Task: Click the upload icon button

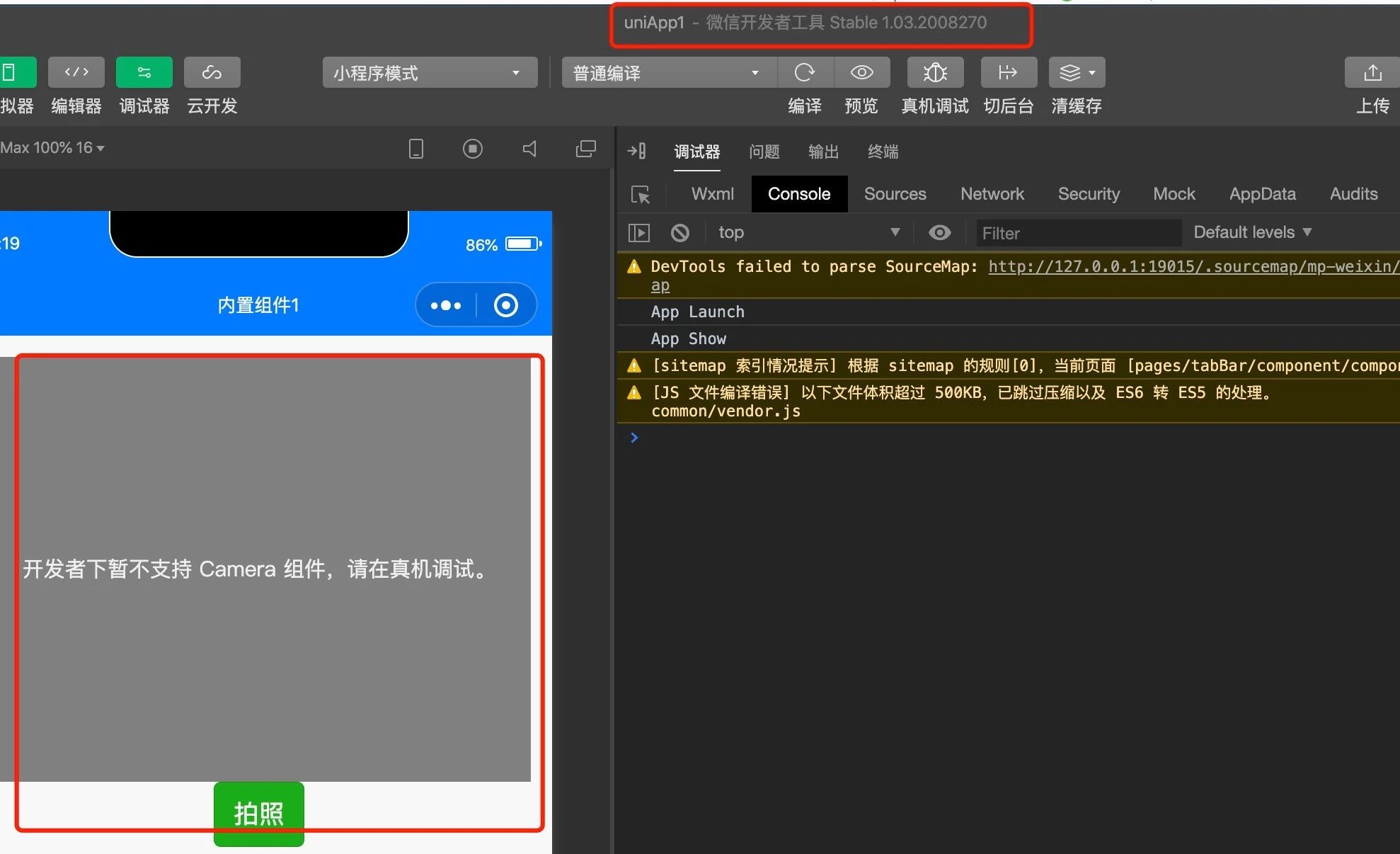Action: pos(1372,72)
